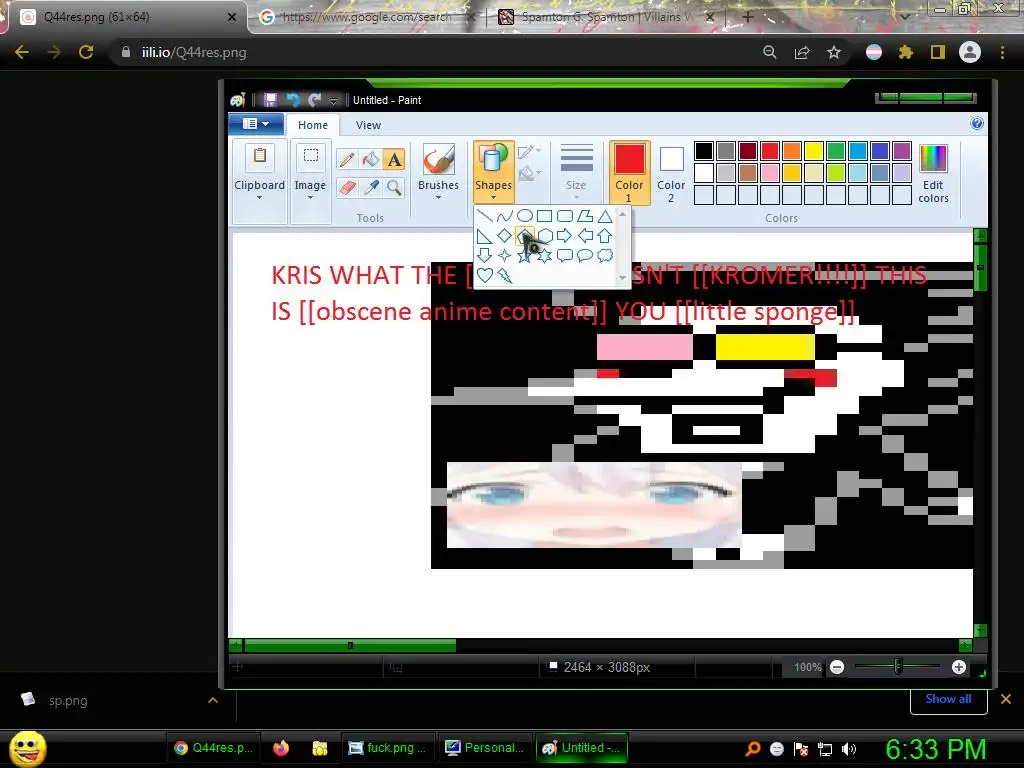1024x768 pixels.
Task: Select Color 2 background button
Action: tap(671, 172)
